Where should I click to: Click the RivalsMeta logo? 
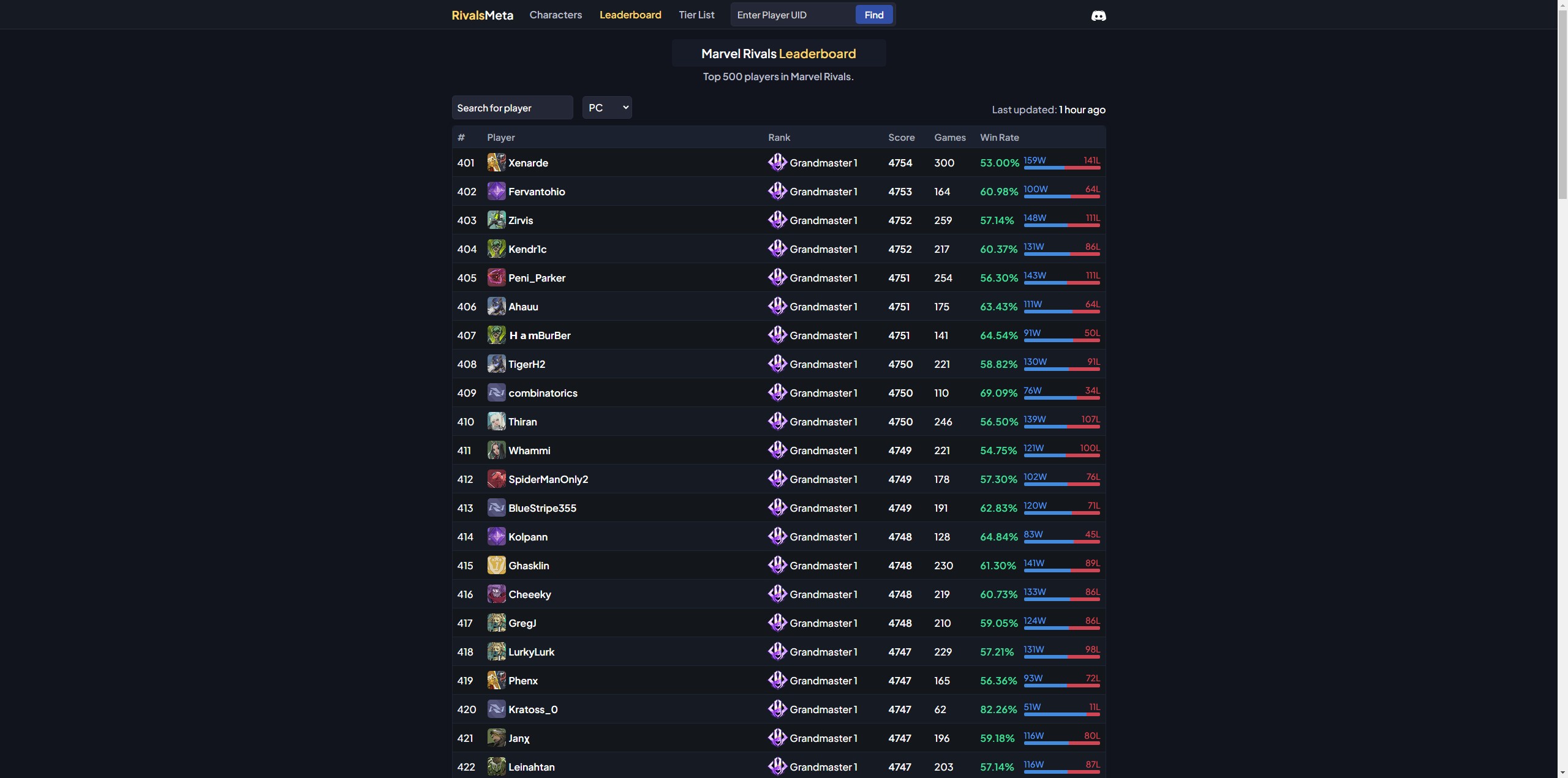coord(481,15)
